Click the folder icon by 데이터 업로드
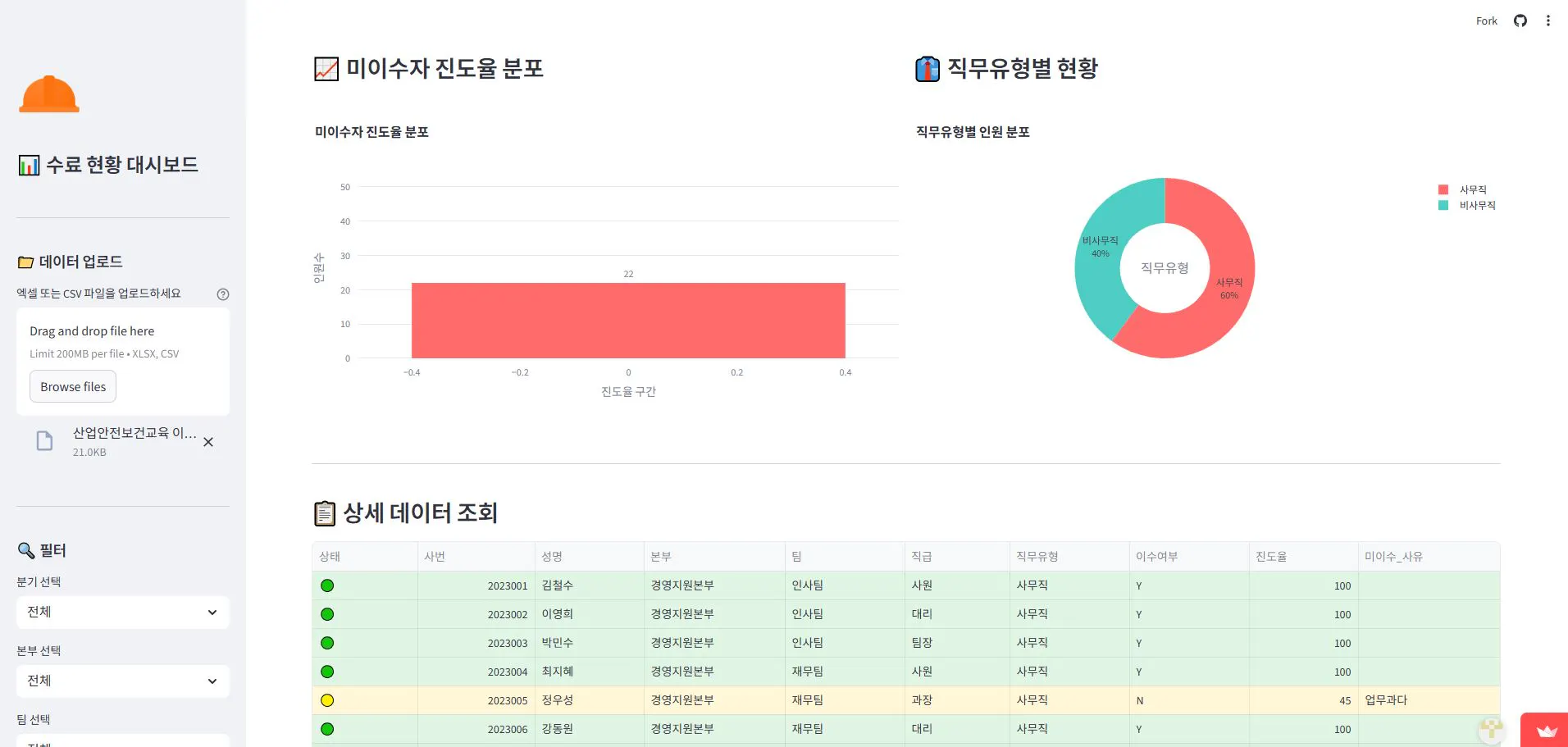The width and height of the screenshot is (1568, 747). [26, 262]
